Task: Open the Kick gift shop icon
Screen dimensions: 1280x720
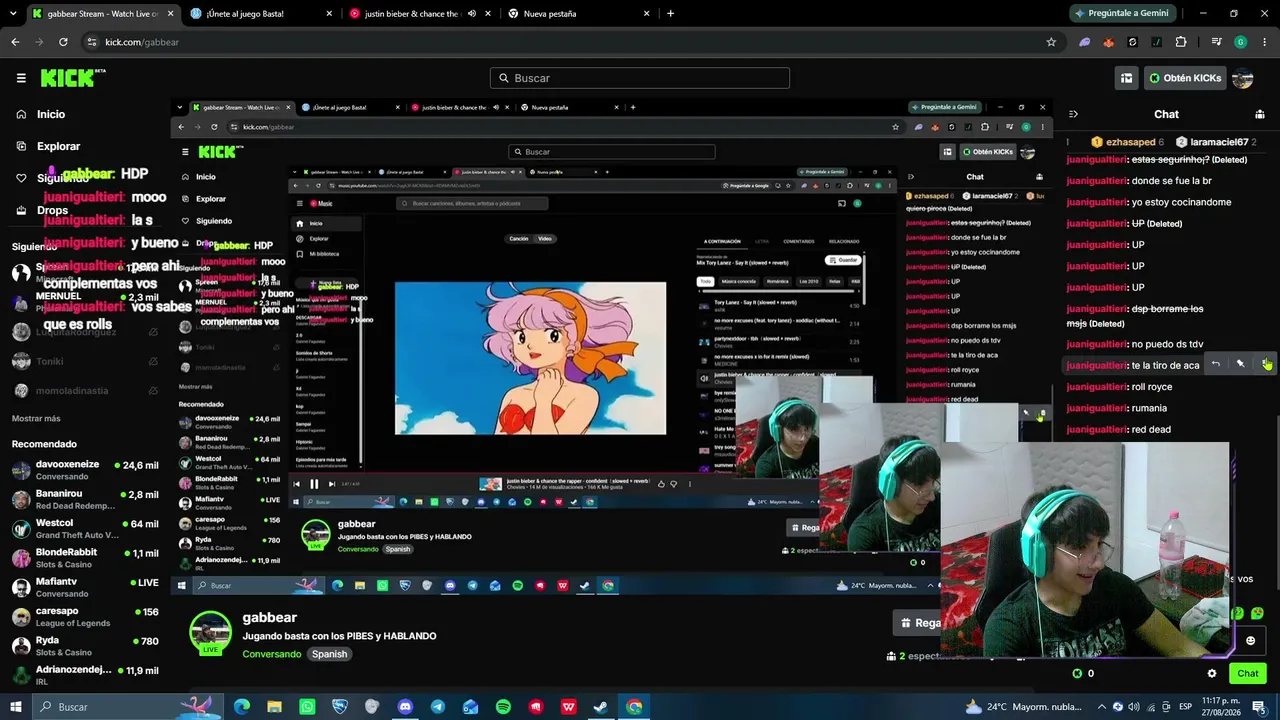Action: pos(1126,78)
